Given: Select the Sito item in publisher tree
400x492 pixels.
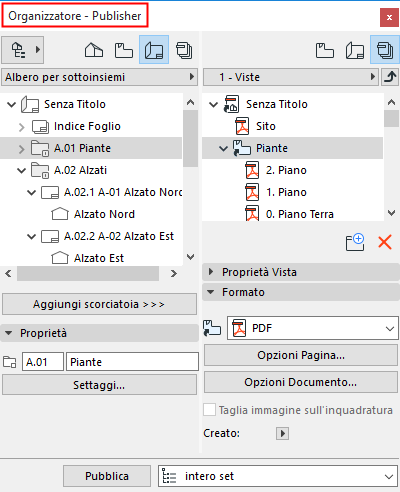Looking at the screenshot, I should click(266, 126).
